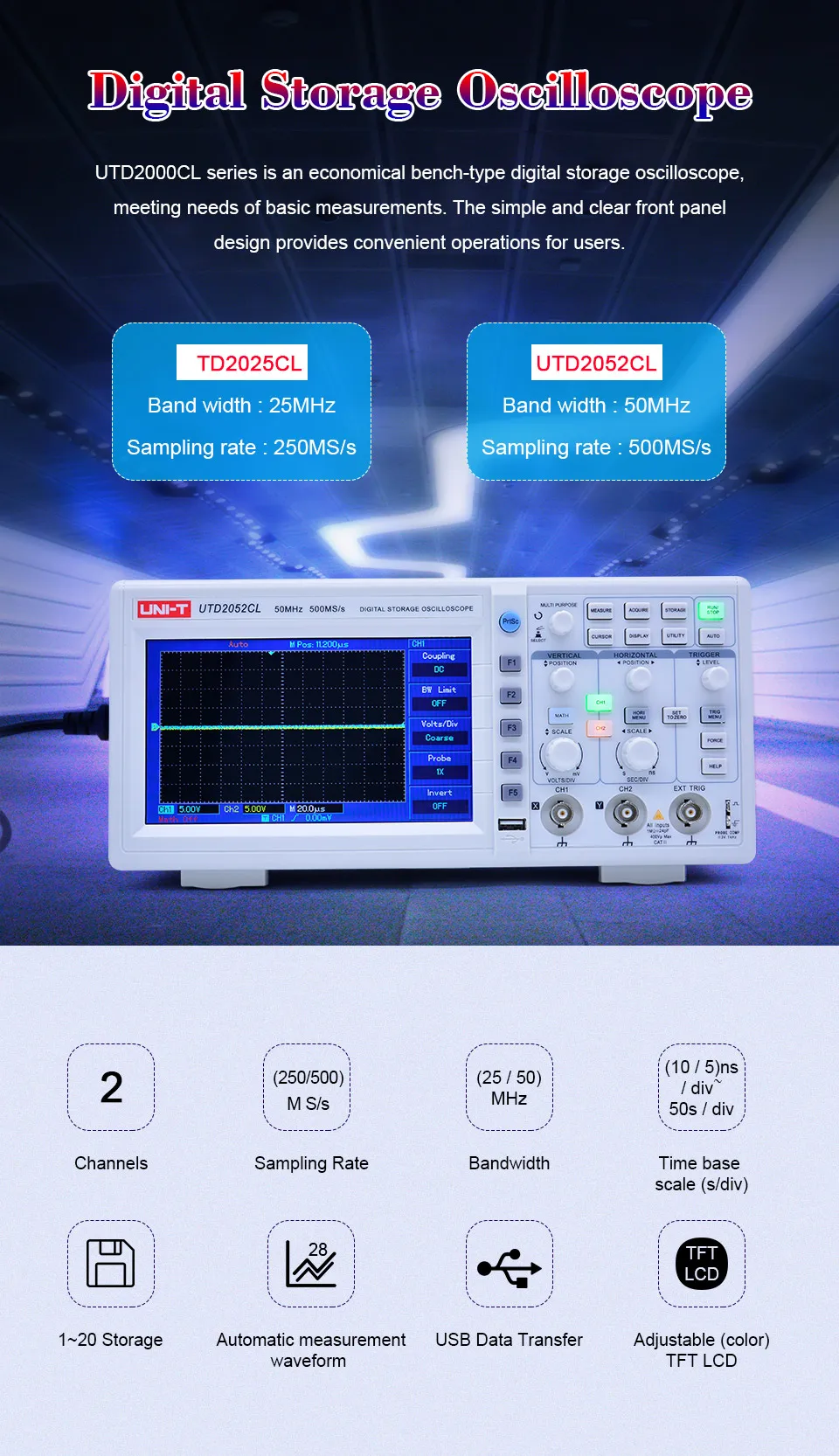Click the time base scale ns/div icon
Image resolution: width=839 pixels, height=1456 pixels.
click(702, 1087)
